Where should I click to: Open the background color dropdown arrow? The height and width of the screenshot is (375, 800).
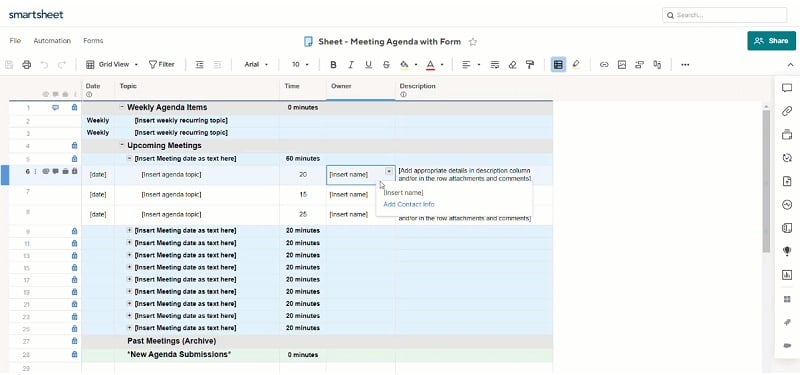416,65
